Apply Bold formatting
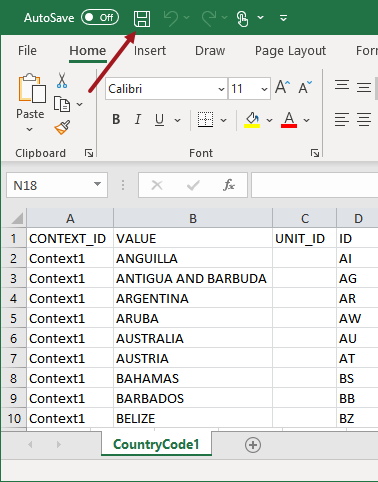This screenshot has height=482, width=378. pos(116,119)
